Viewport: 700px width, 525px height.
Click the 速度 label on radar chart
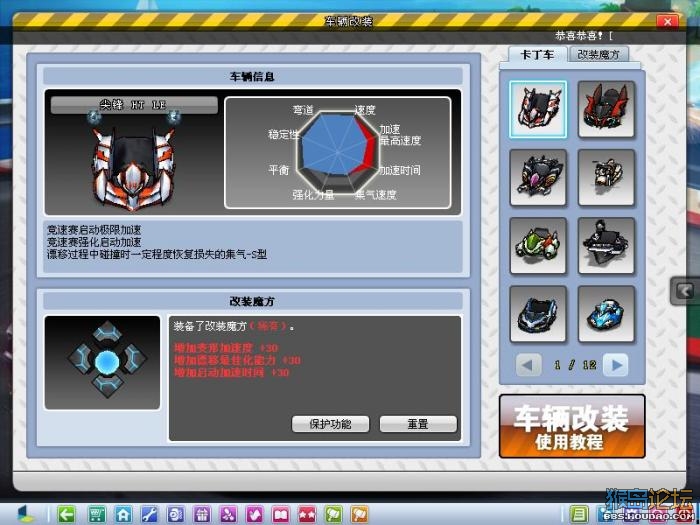coord(365,110)
